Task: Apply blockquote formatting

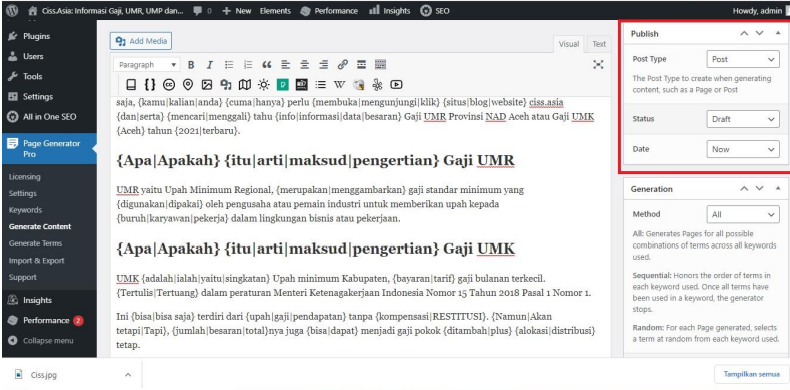Action: pos(267,64)
